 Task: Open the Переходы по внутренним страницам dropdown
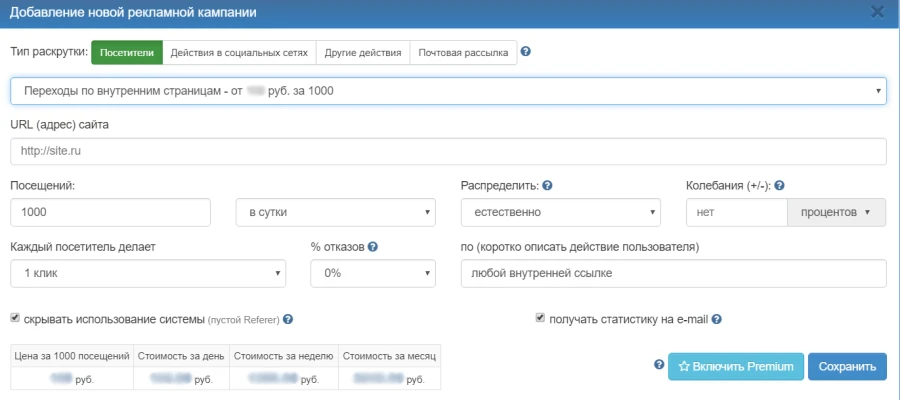pyautogui.click(x=448, y=91)
